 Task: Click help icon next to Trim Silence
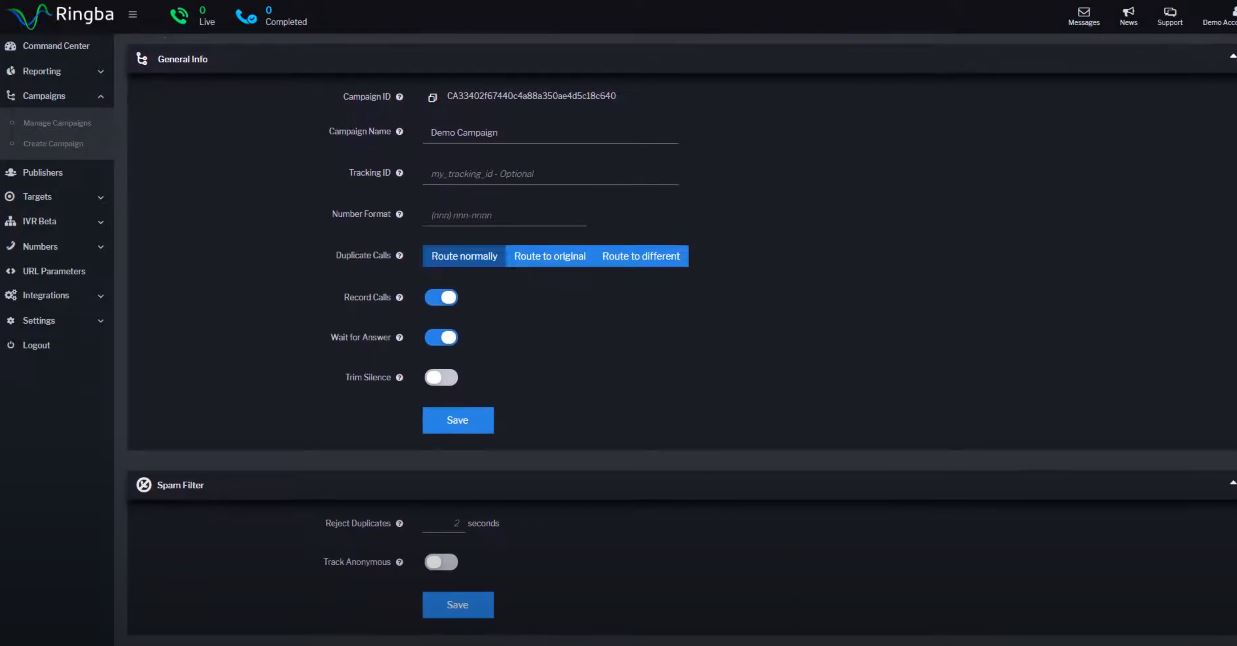tap(400, 378)
